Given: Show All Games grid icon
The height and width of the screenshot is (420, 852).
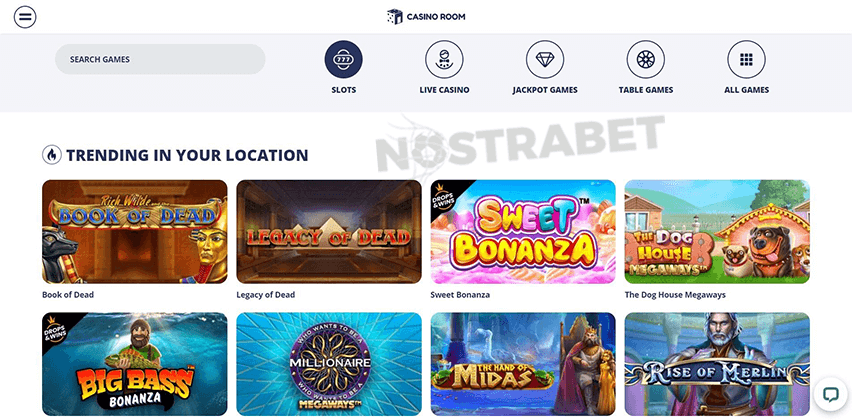Looking at the screenshot, I should coord(746,59).
